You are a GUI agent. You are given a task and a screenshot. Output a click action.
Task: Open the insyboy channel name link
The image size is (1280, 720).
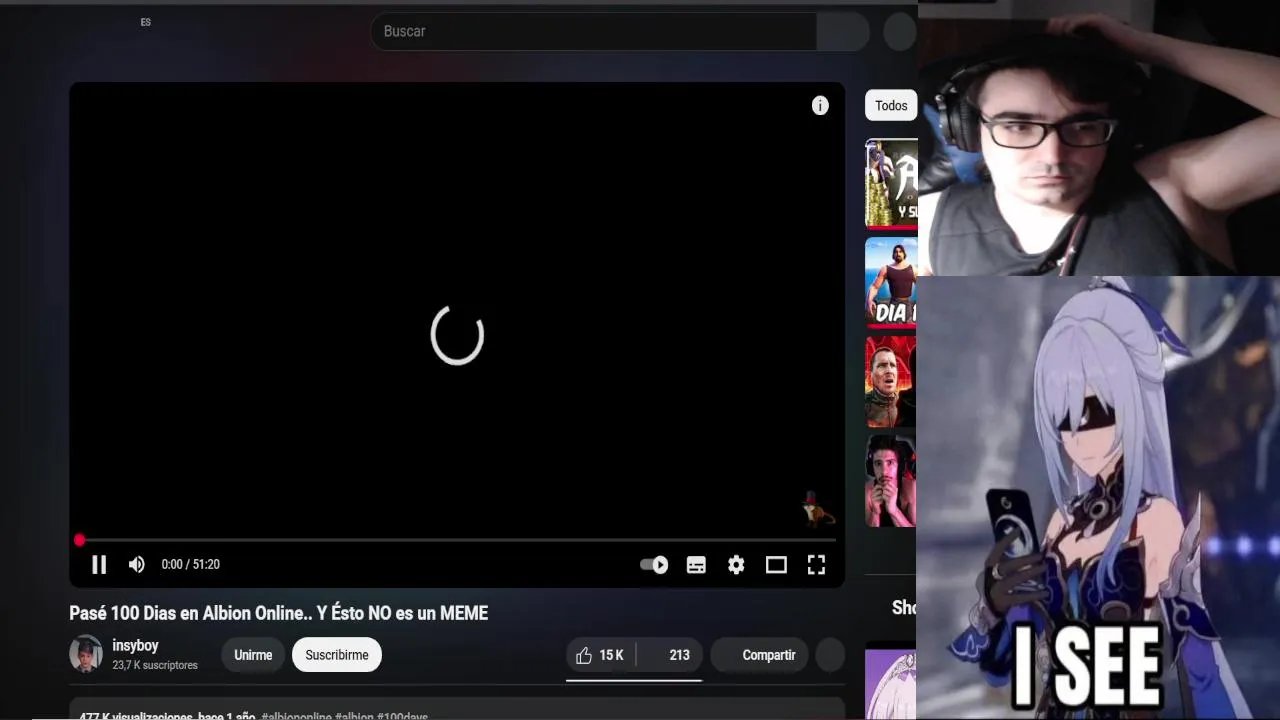(135, 646)
